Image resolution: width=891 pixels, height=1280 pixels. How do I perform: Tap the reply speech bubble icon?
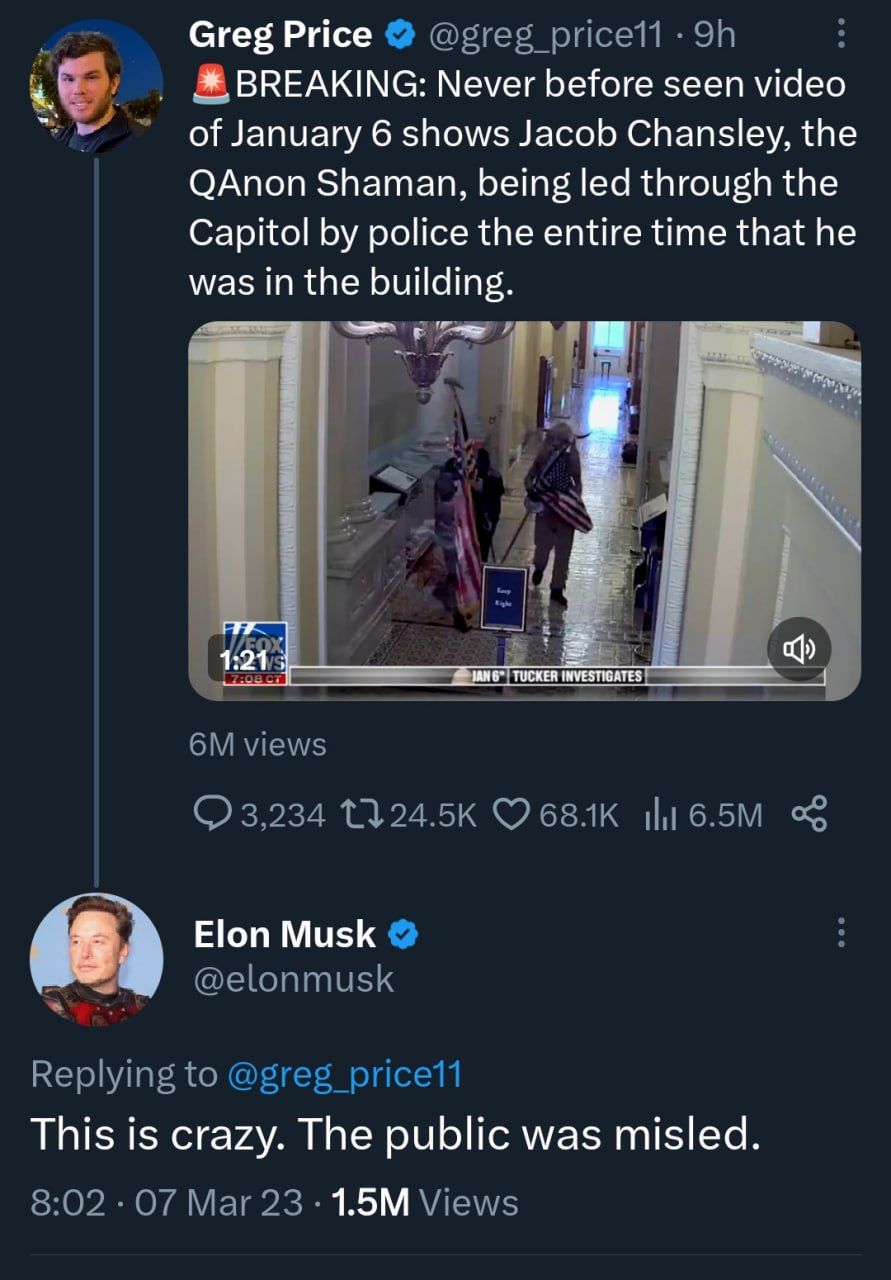click(212, 815)
